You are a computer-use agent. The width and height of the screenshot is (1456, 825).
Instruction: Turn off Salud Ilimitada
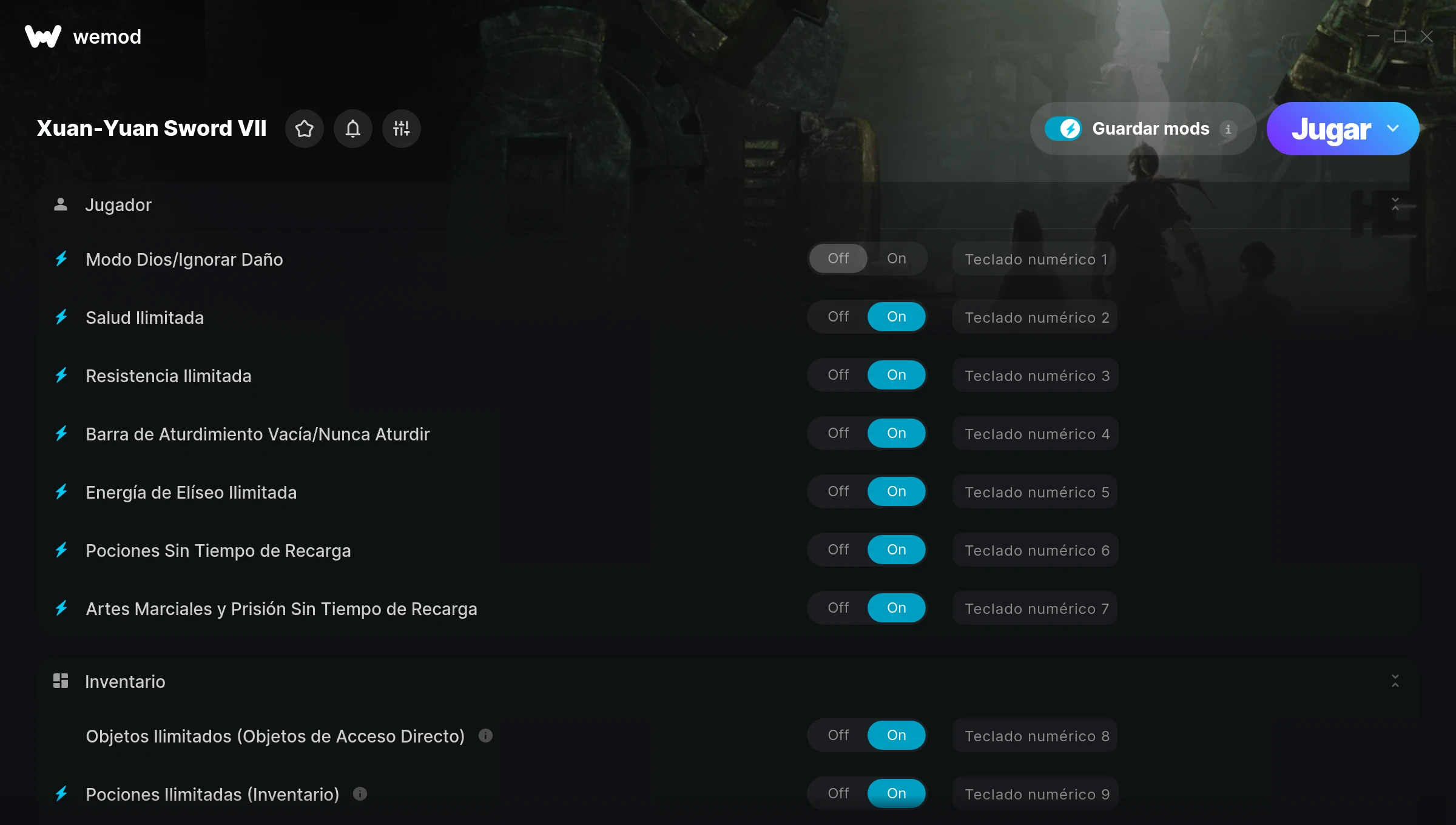tap(838, 317)
